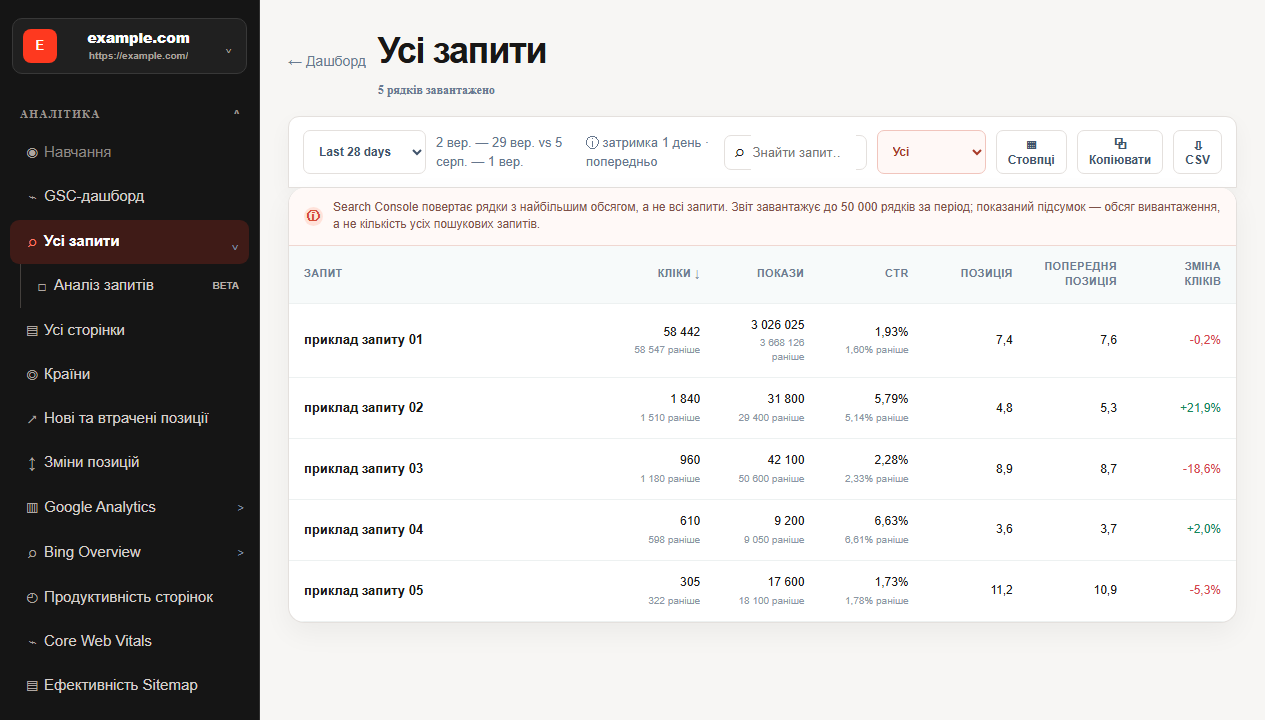The height and width of the screenshot is (720, 1265).
Task: Sort by the Покази column header
Action: [x=780, y=273]
